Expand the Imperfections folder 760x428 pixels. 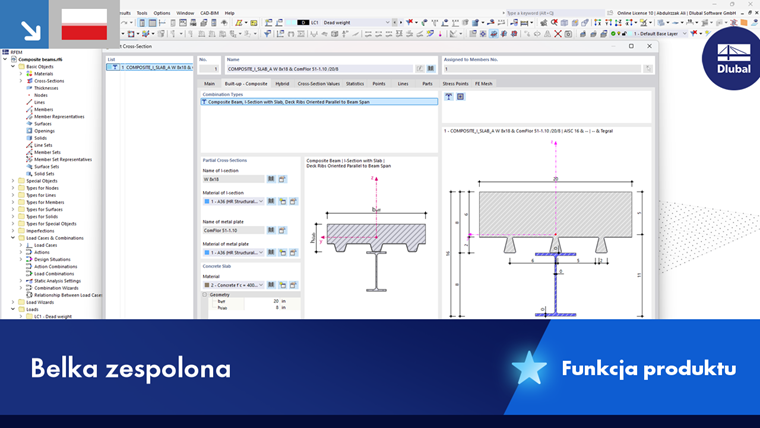pos(13,231)
